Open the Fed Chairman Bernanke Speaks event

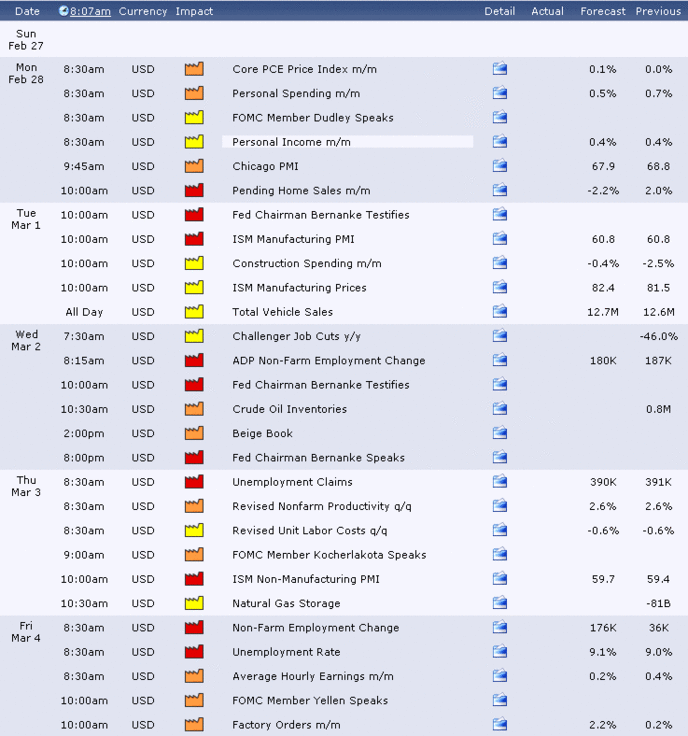(x=318, y=458)
